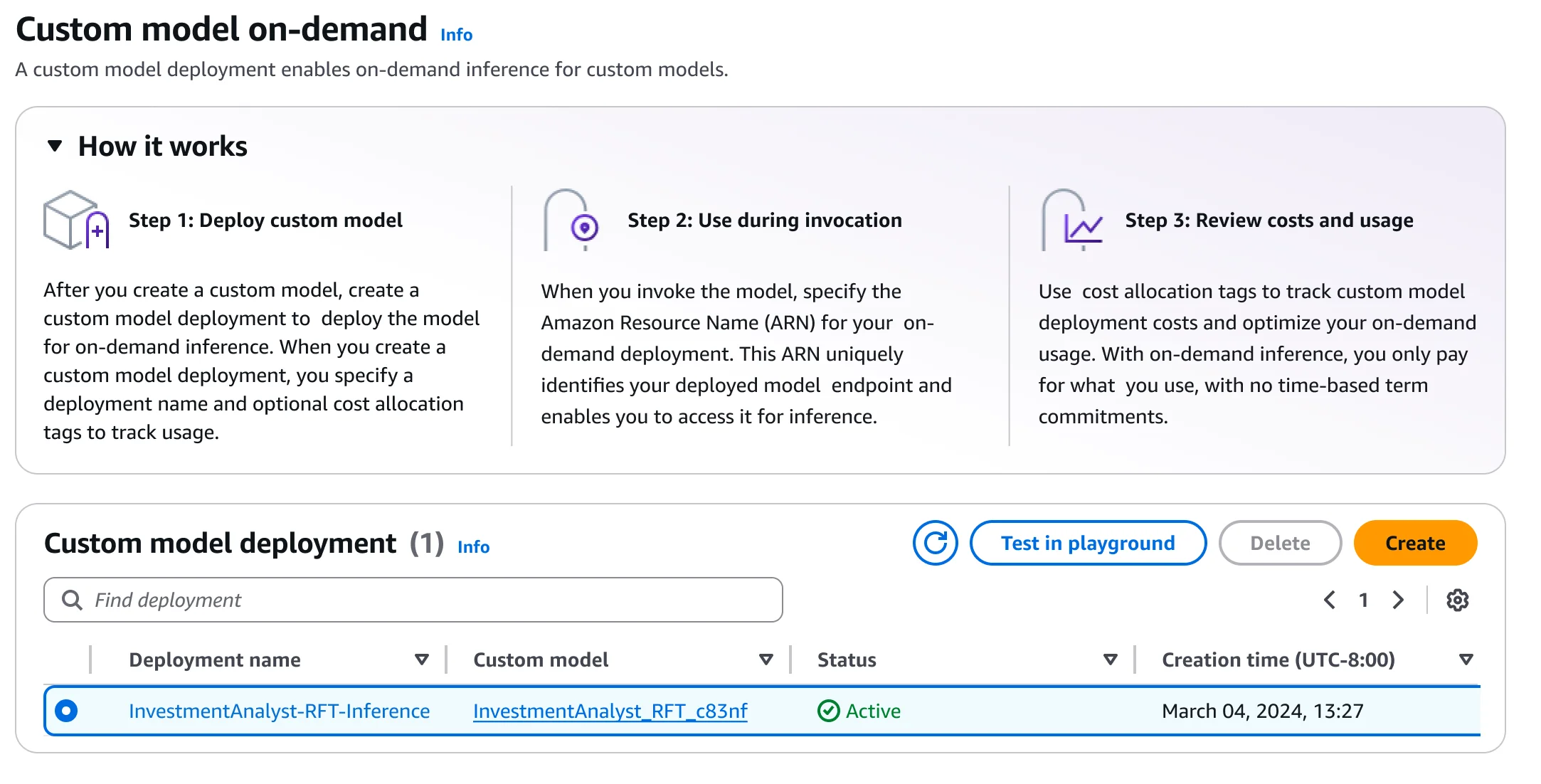
Task: Open Info link beside Custom model on-demand
Action: click(x=456, y=35)
